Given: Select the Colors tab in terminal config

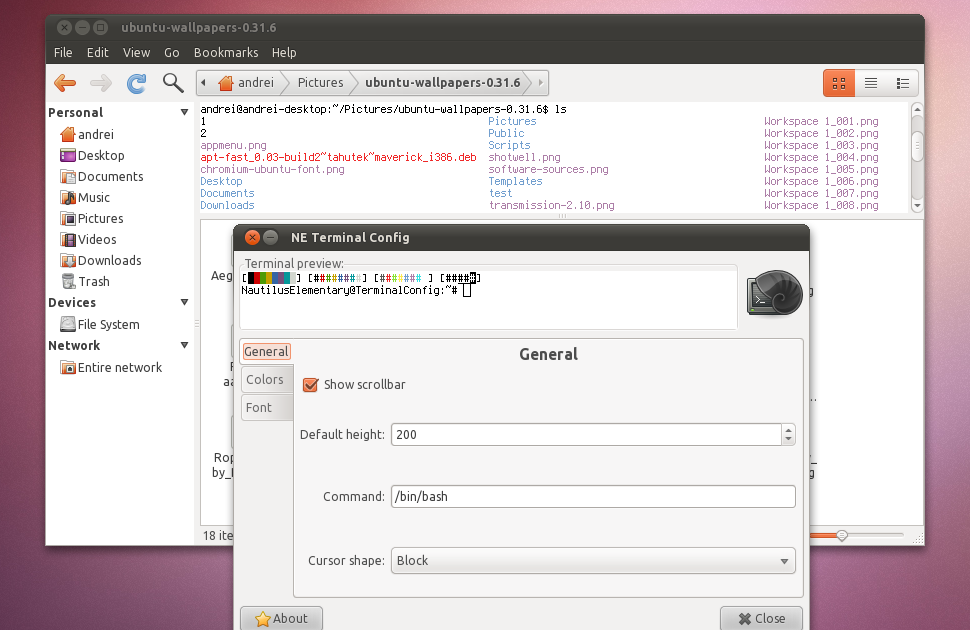Looking at the screenshot, I should pos(266,379).
